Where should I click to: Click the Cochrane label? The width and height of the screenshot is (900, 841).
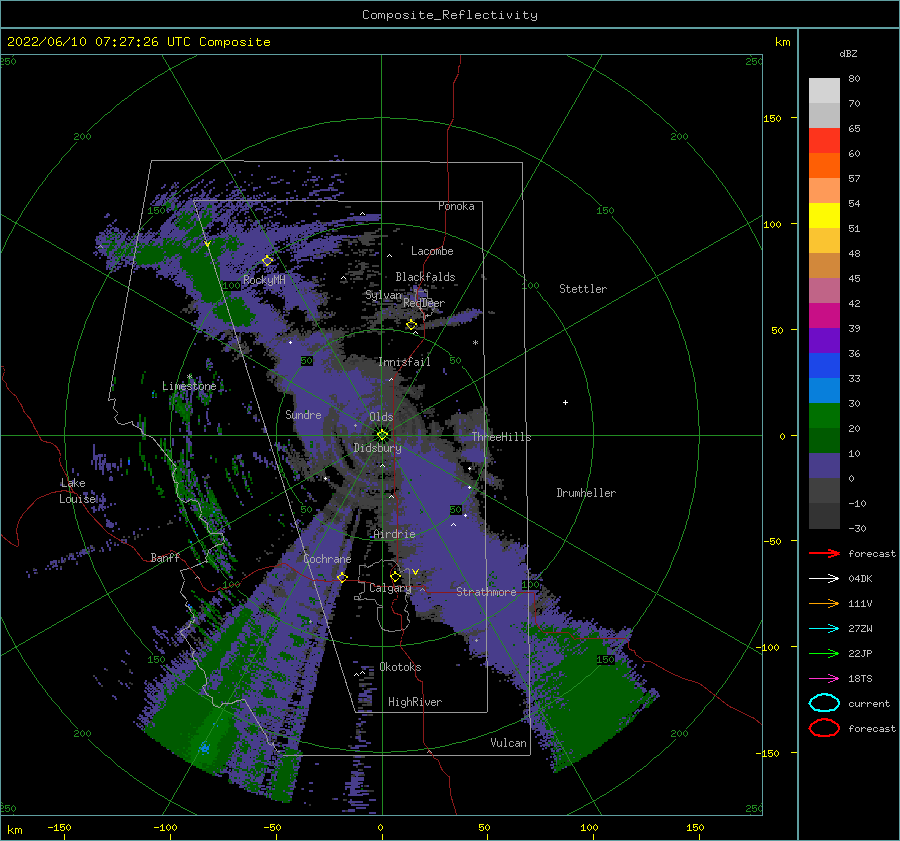(x=327, y=559)
